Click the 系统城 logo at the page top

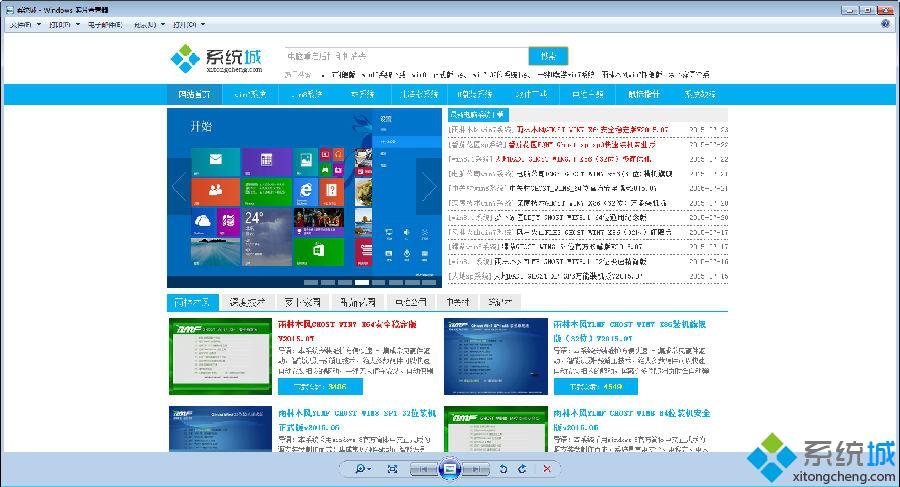pos(216,59)
